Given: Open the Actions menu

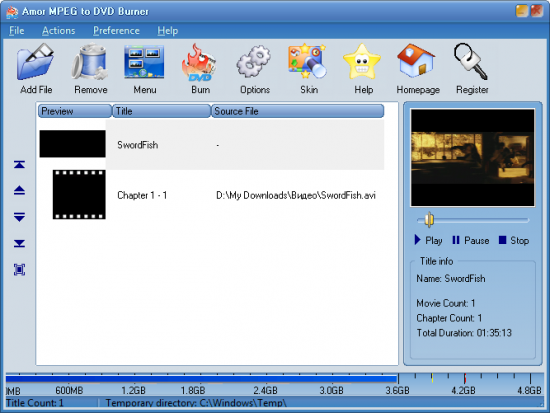Looking at the screenshot, I should coord(59,31).
